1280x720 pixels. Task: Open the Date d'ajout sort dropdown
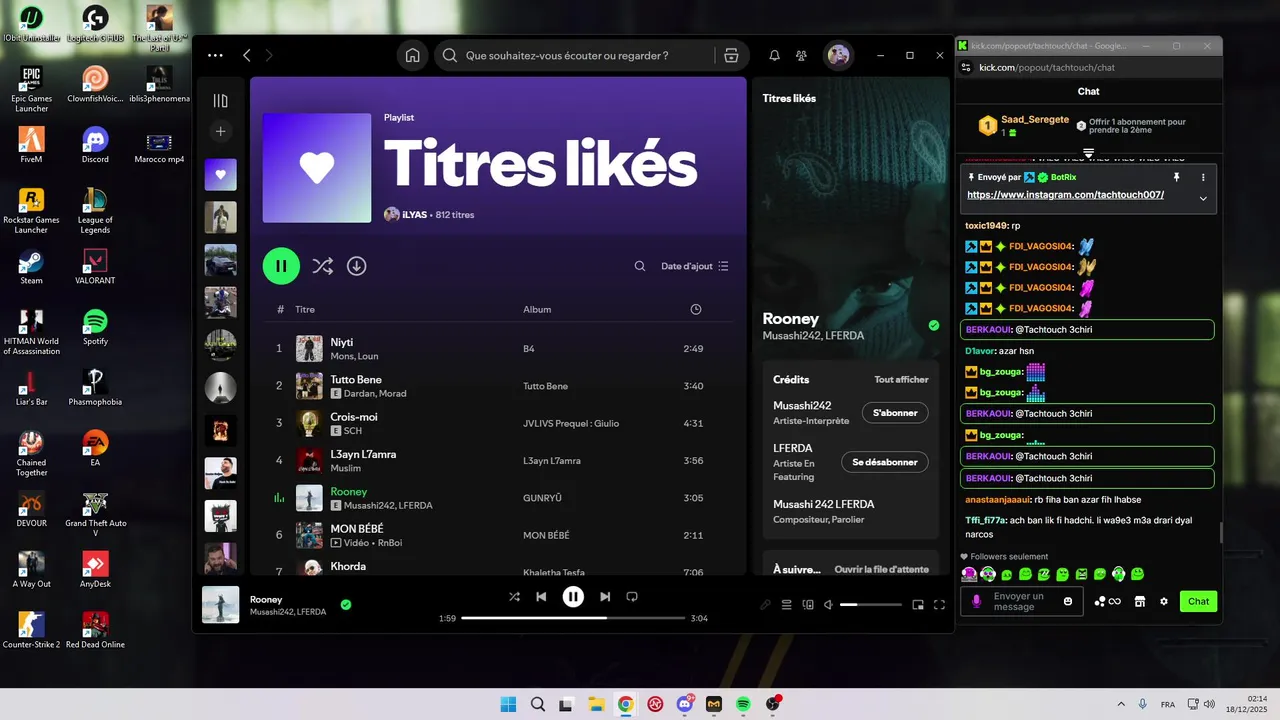[695, 266]
